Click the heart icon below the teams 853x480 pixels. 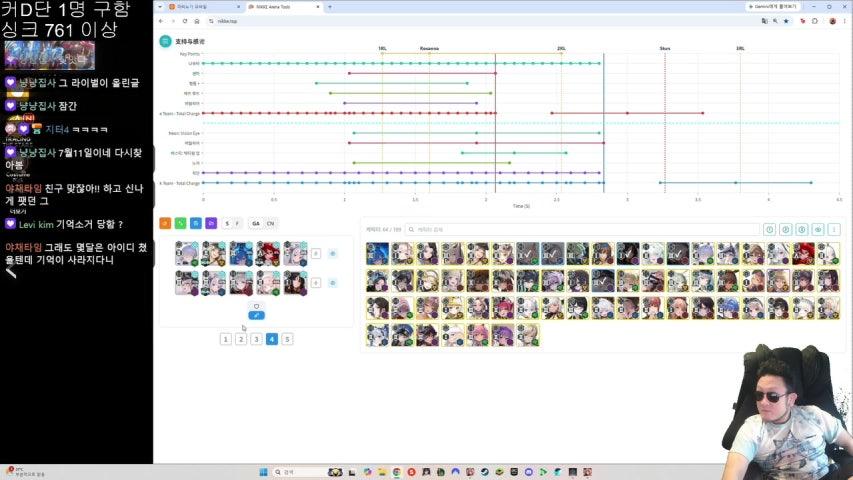pos(256,306)
